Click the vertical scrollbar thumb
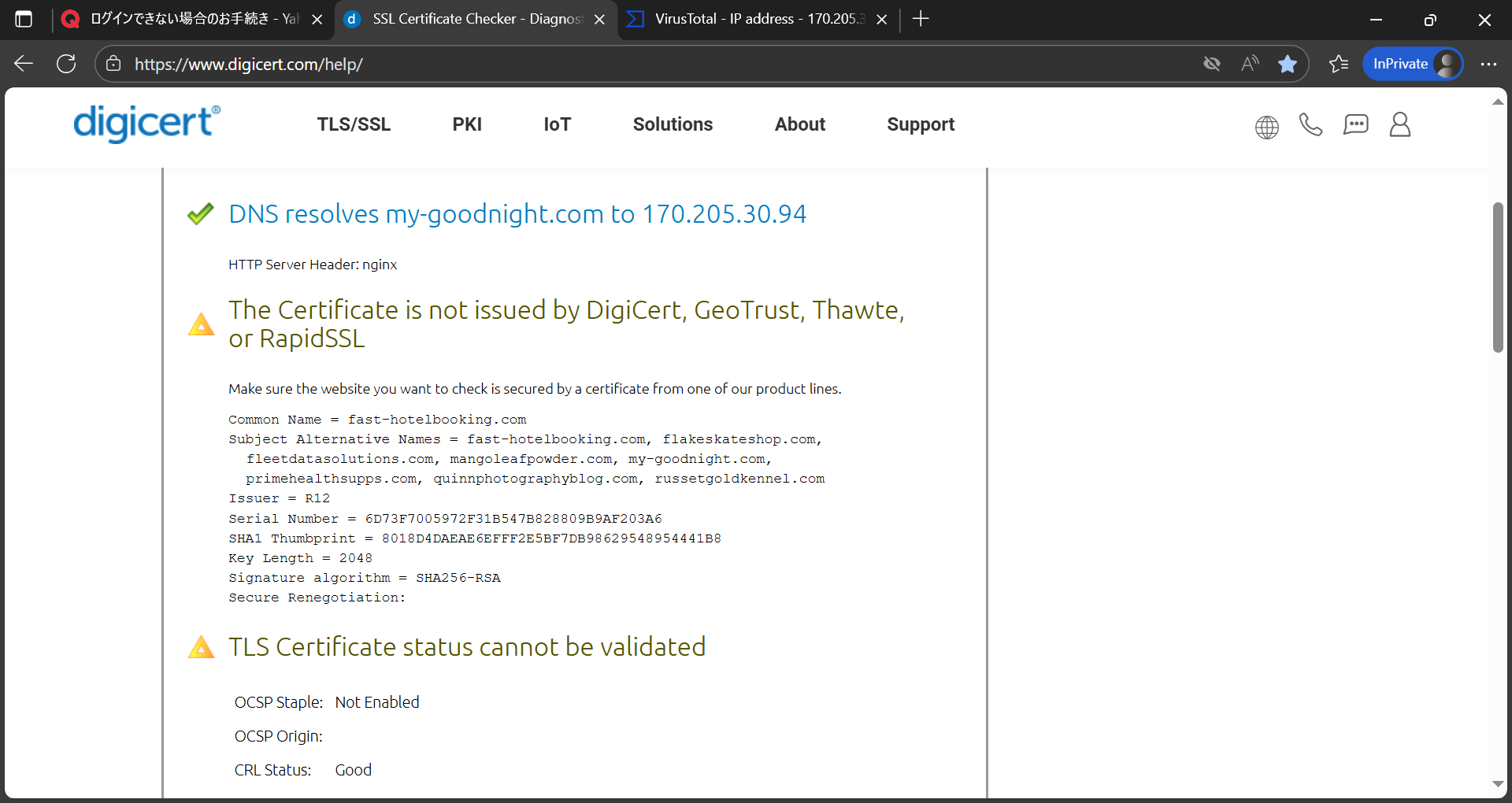This screenshot has width=1512, height=803. [x=1498, y=277]
